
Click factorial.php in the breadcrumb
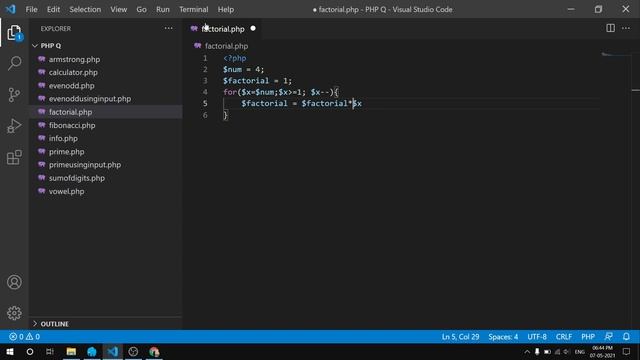226,46
